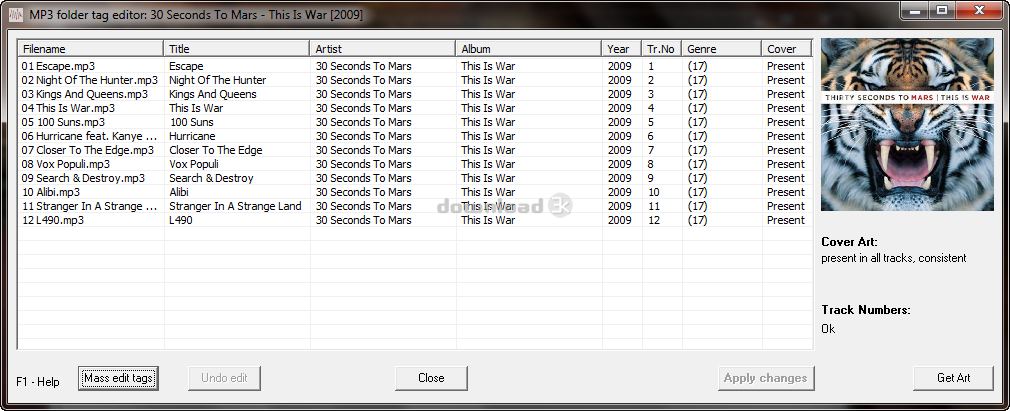
Task: Select file 01 Escape.mp3
Action: click(59, 66)
